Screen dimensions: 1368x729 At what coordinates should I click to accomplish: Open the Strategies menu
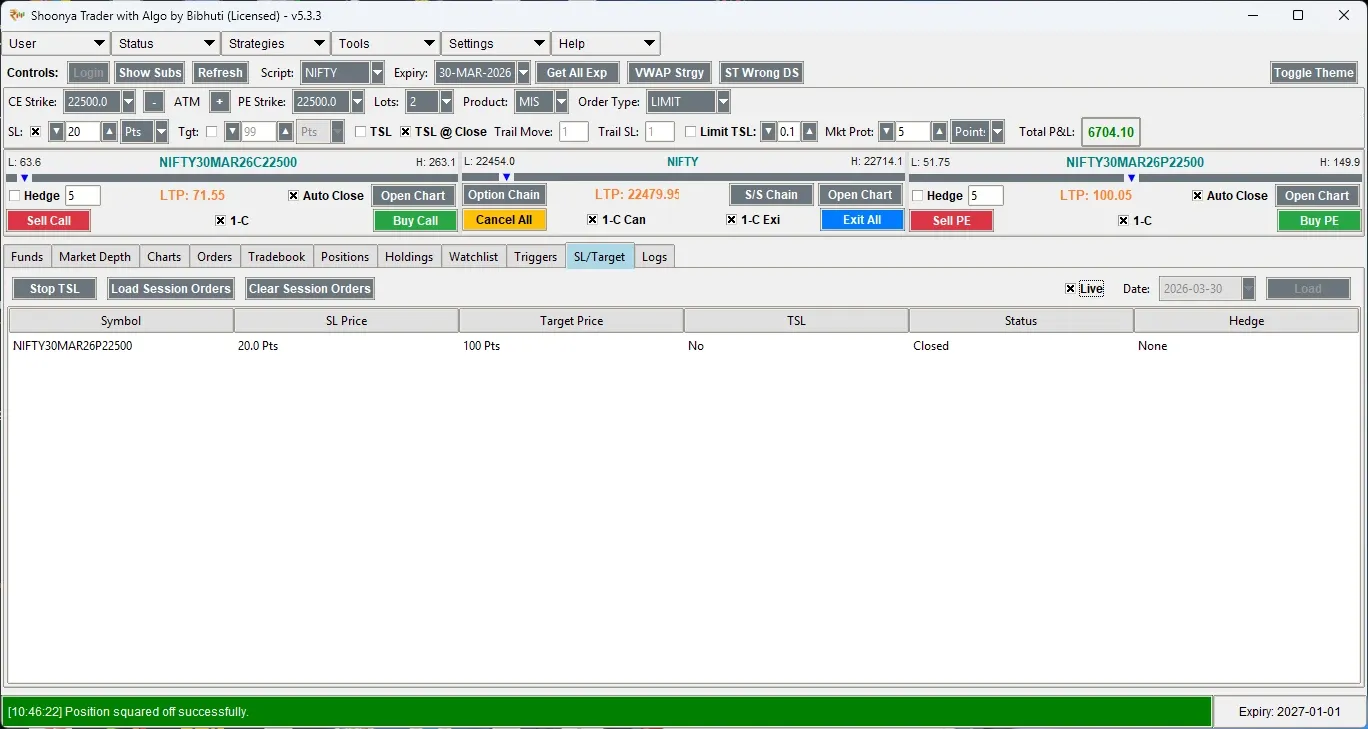pos(276,44)
